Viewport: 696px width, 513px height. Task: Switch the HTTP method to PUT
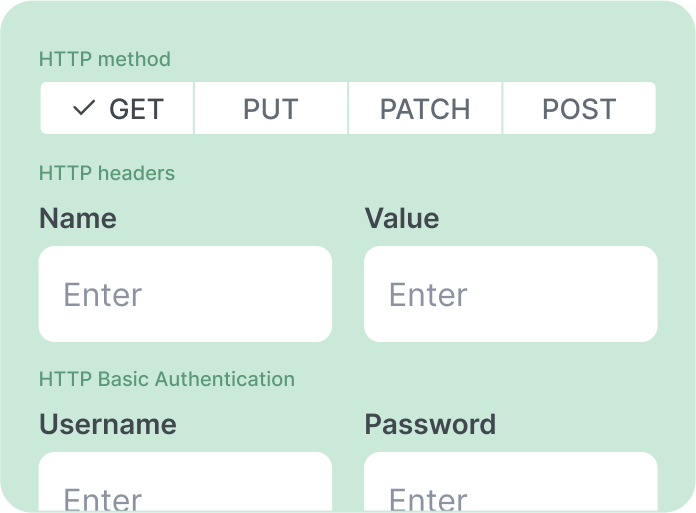271,108
